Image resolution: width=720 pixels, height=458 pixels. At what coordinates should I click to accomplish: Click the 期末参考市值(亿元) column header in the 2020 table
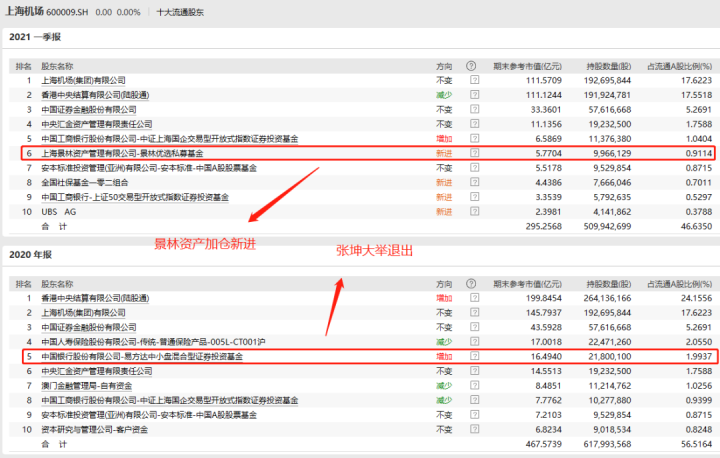[x=526, y=284]
